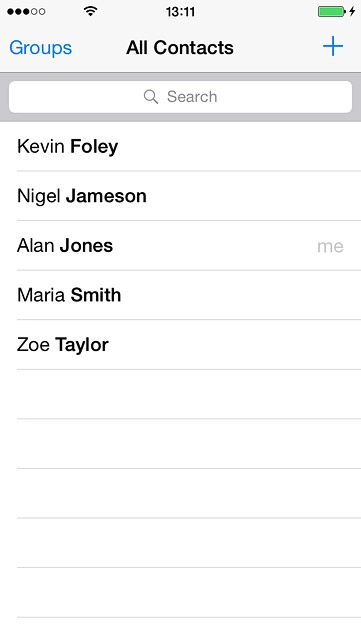This screenshot has width=361, height=640.
Task: Tap the charging bolt icon
Action: (352, 11)
